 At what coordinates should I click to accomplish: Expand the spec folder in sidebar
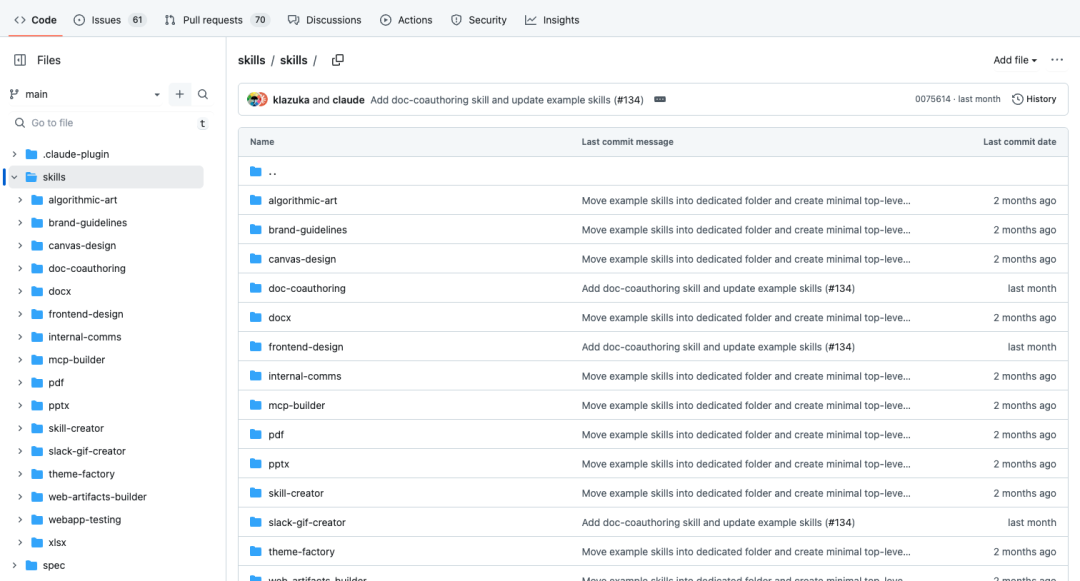pos(14,565)
